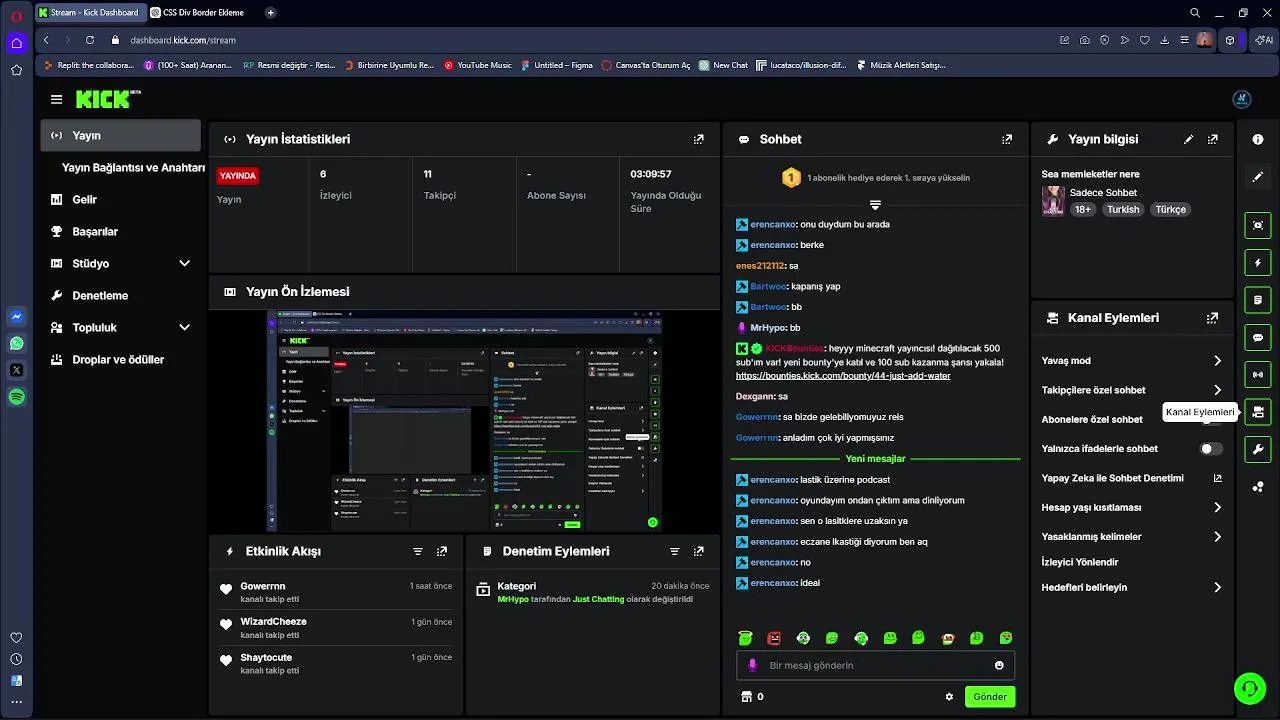Click the purple microphone identity badge

click(753, 666)
